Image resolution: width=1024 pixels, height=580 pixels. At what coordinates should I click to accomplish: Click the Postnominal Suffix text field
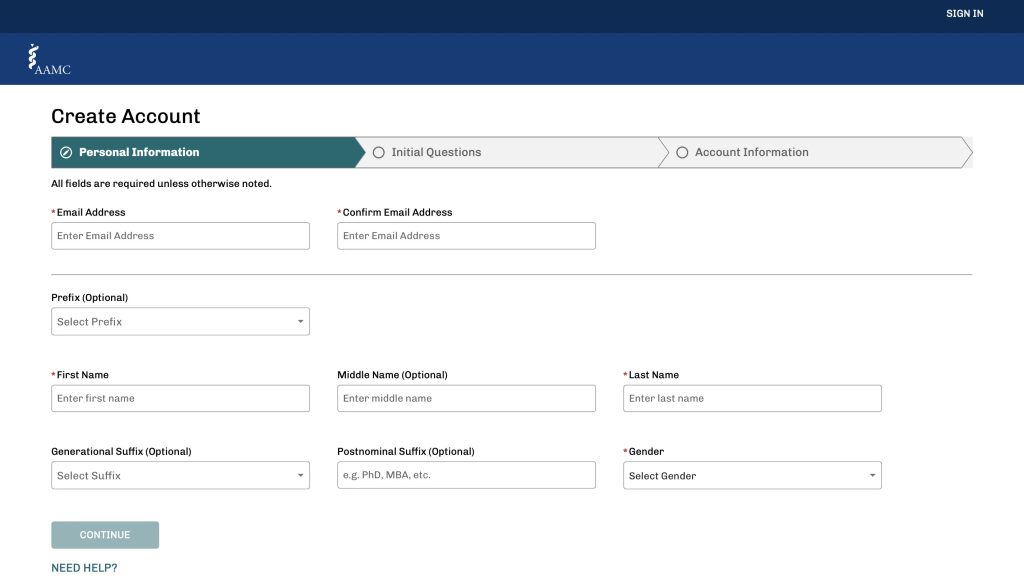(466, 476)
